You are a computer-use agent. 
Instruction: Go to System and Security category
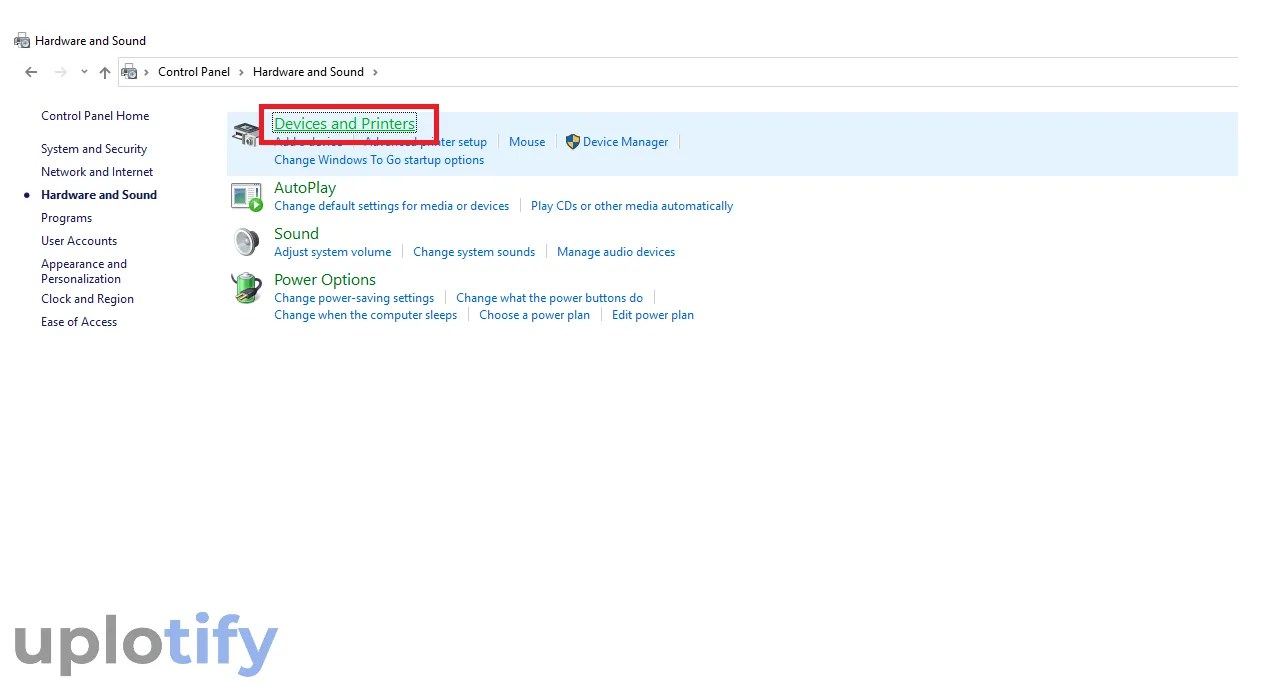pos(94,149)
